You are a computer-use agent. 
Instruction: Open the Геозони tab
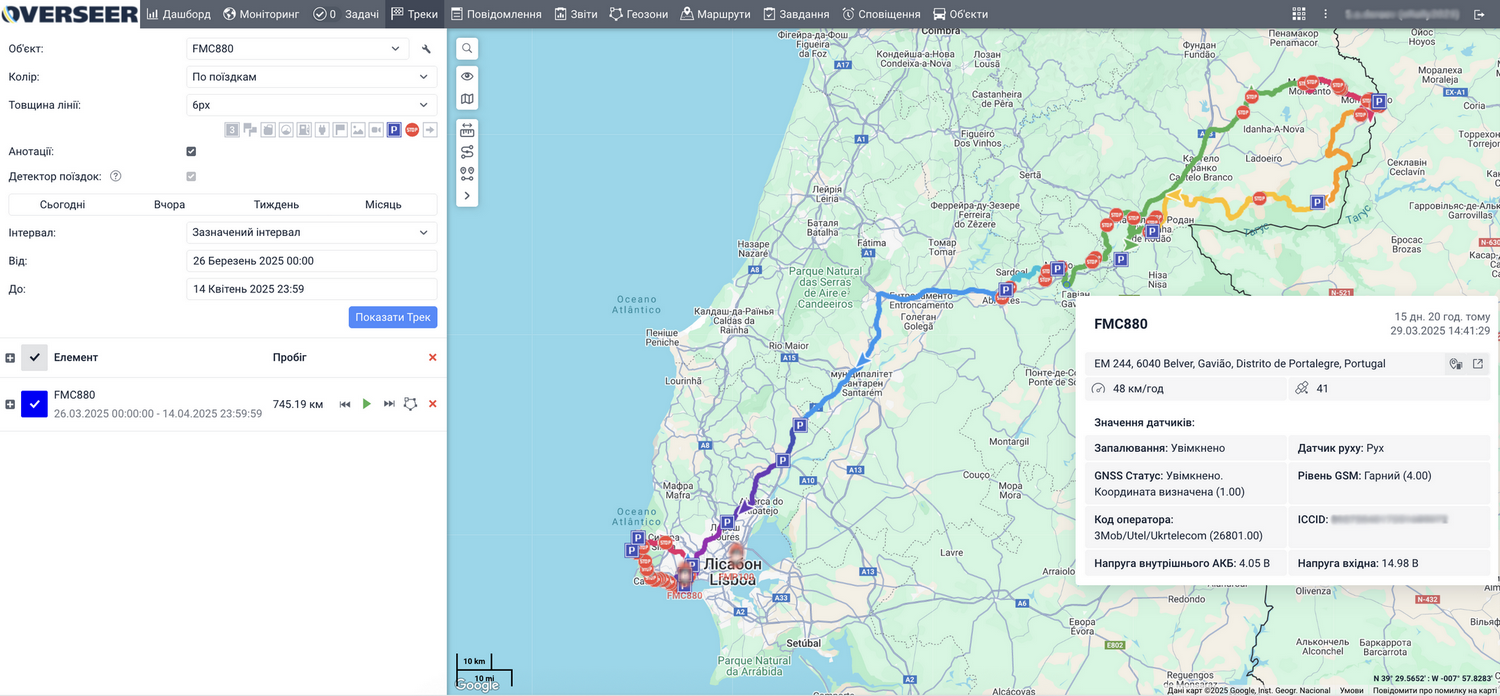coord(639,14)
